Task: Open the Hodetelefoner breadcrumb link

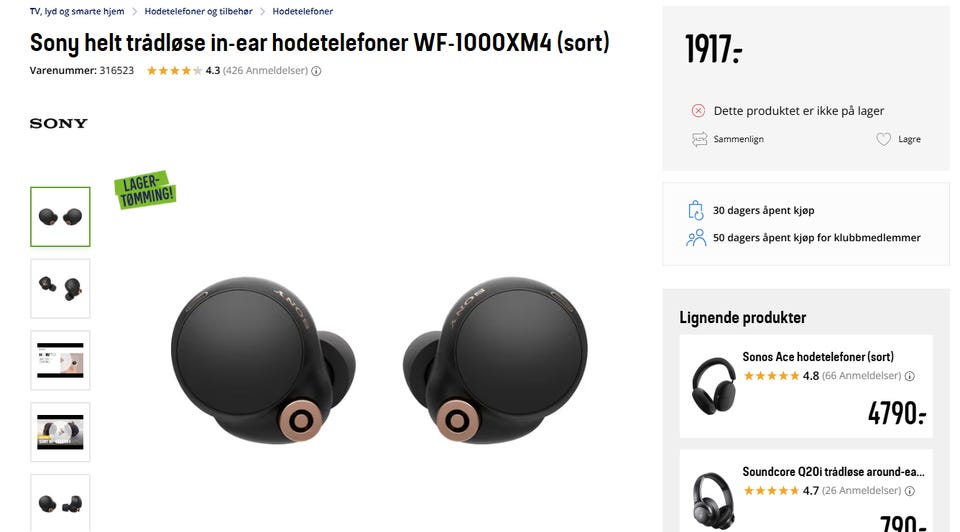Action: pyautogui.click(x=302, y=12)
